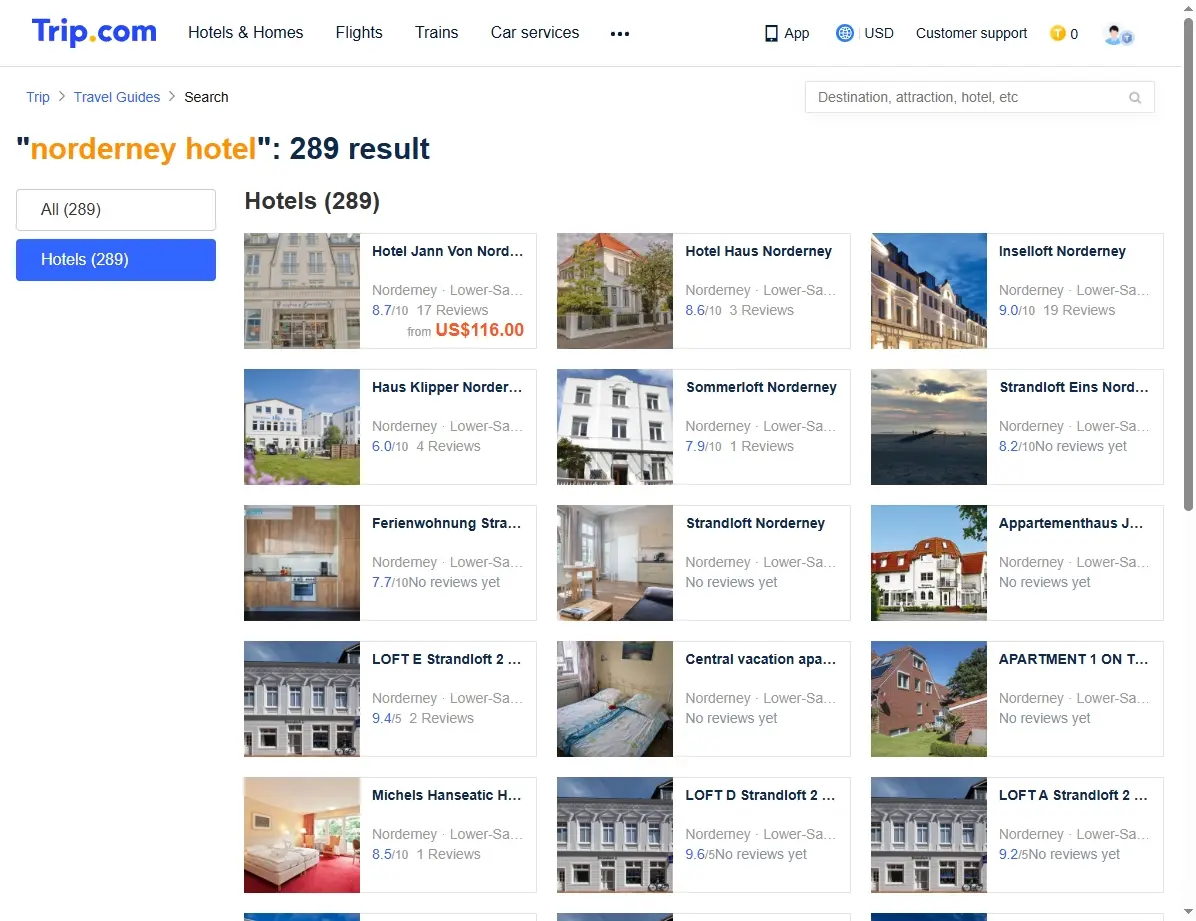
Task: Open Appartementhaus J... building photo
Action: coord(928,562)
